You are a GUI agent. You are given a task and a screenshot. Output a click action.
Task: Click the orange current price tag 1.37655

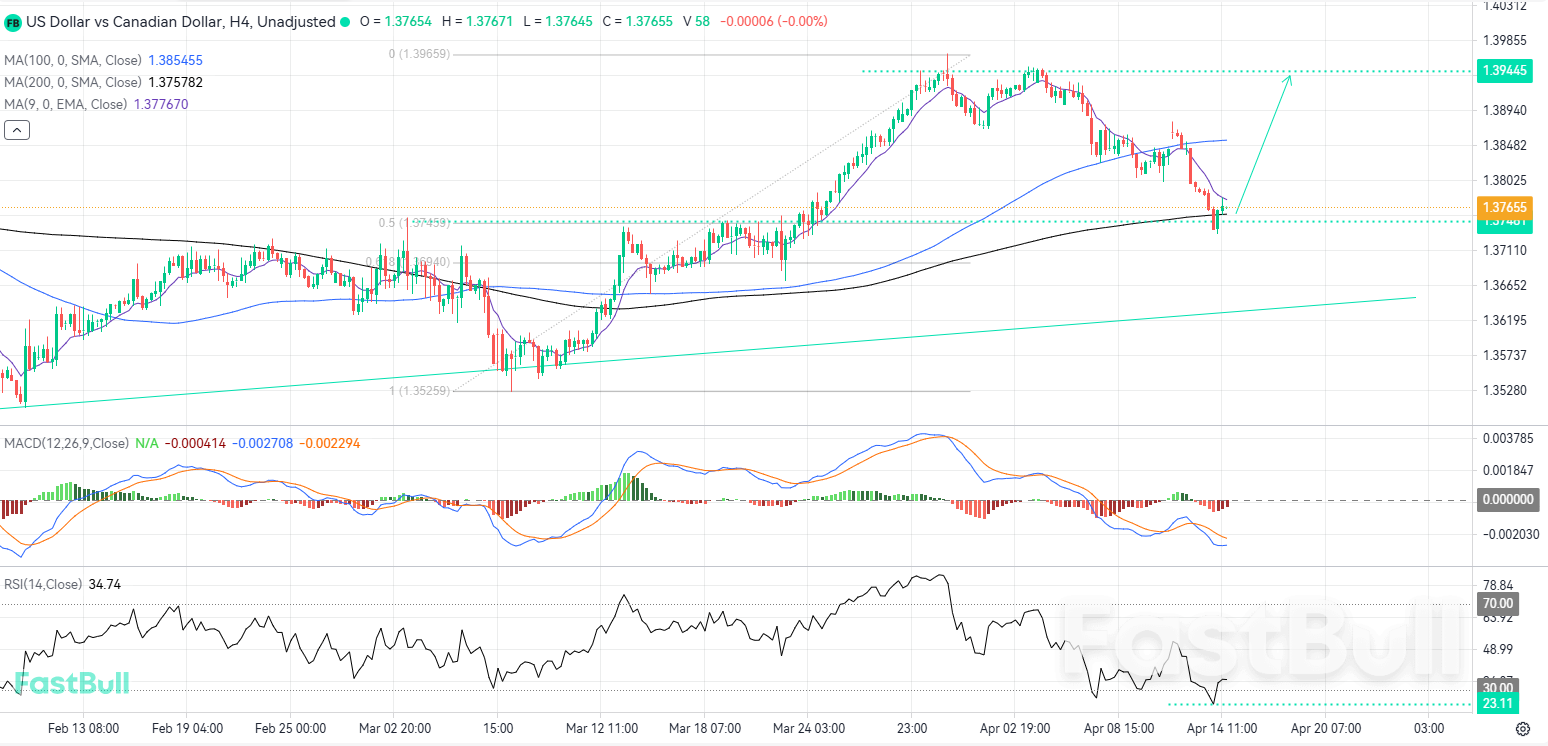(1502, 206)
